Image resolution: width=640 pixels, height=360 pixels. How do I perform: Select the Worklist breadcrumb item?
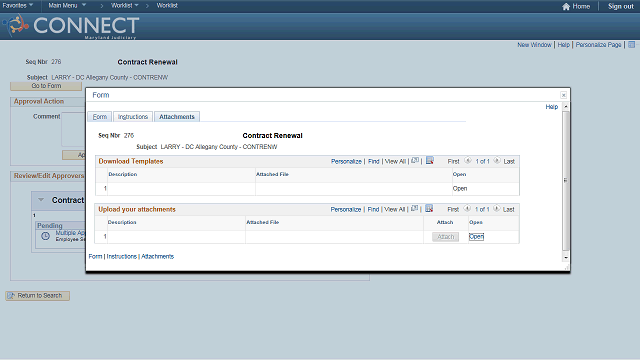click(x=167, y=5)
